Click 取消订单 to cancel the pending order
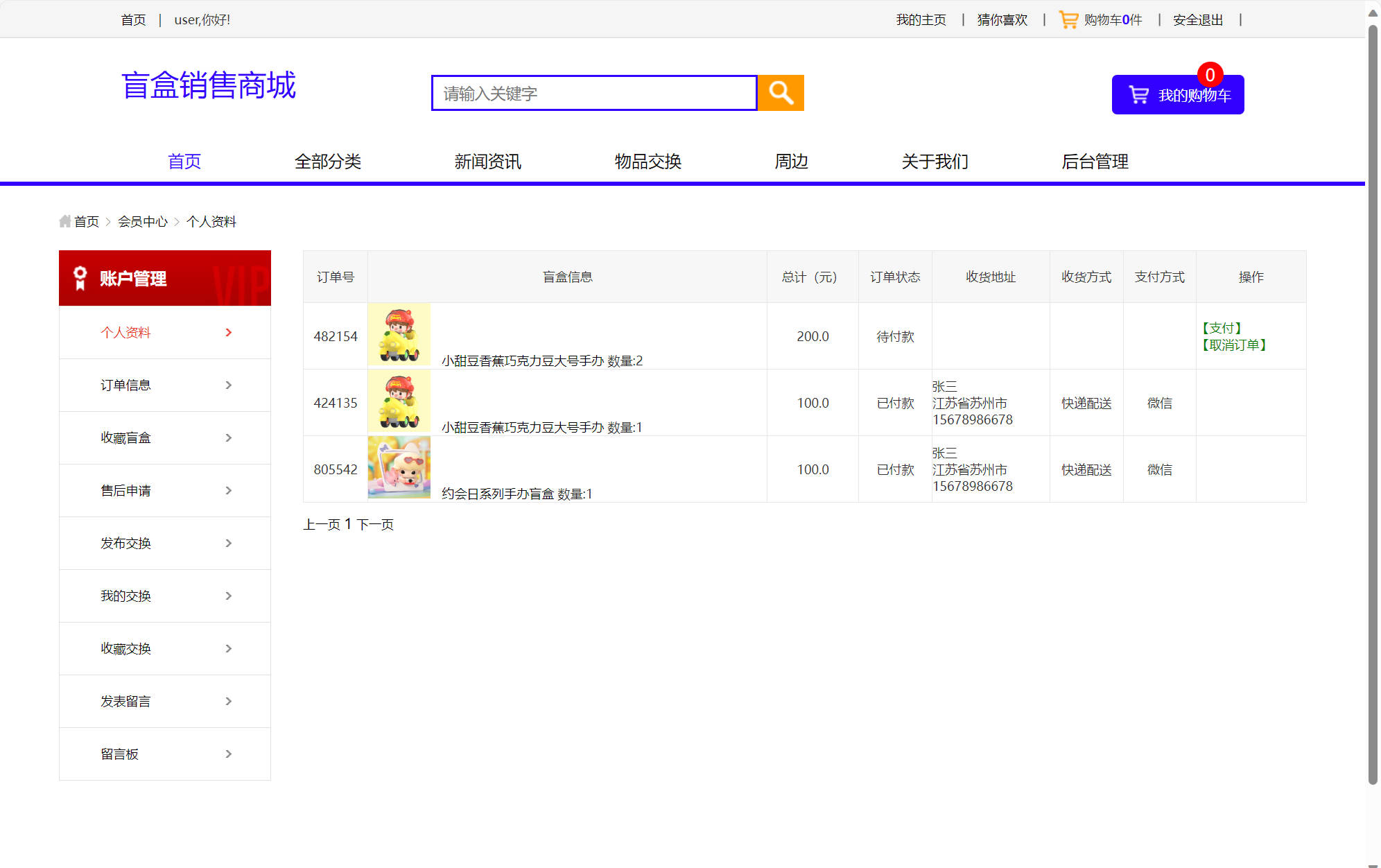This screenshot has height=868, width=1381. (1235, 345)
